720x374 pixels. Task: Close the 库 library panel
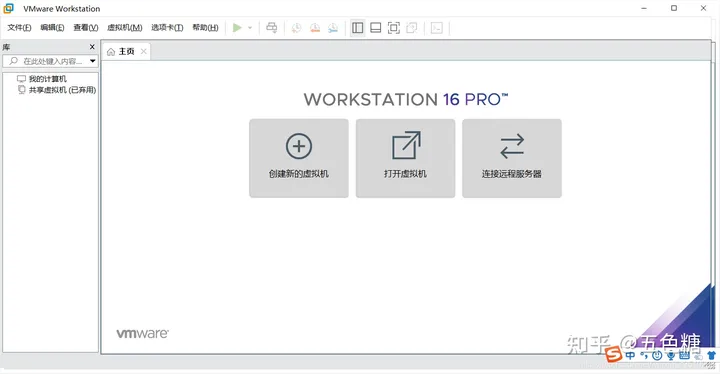pyautogui.click(x=92, y=47)
